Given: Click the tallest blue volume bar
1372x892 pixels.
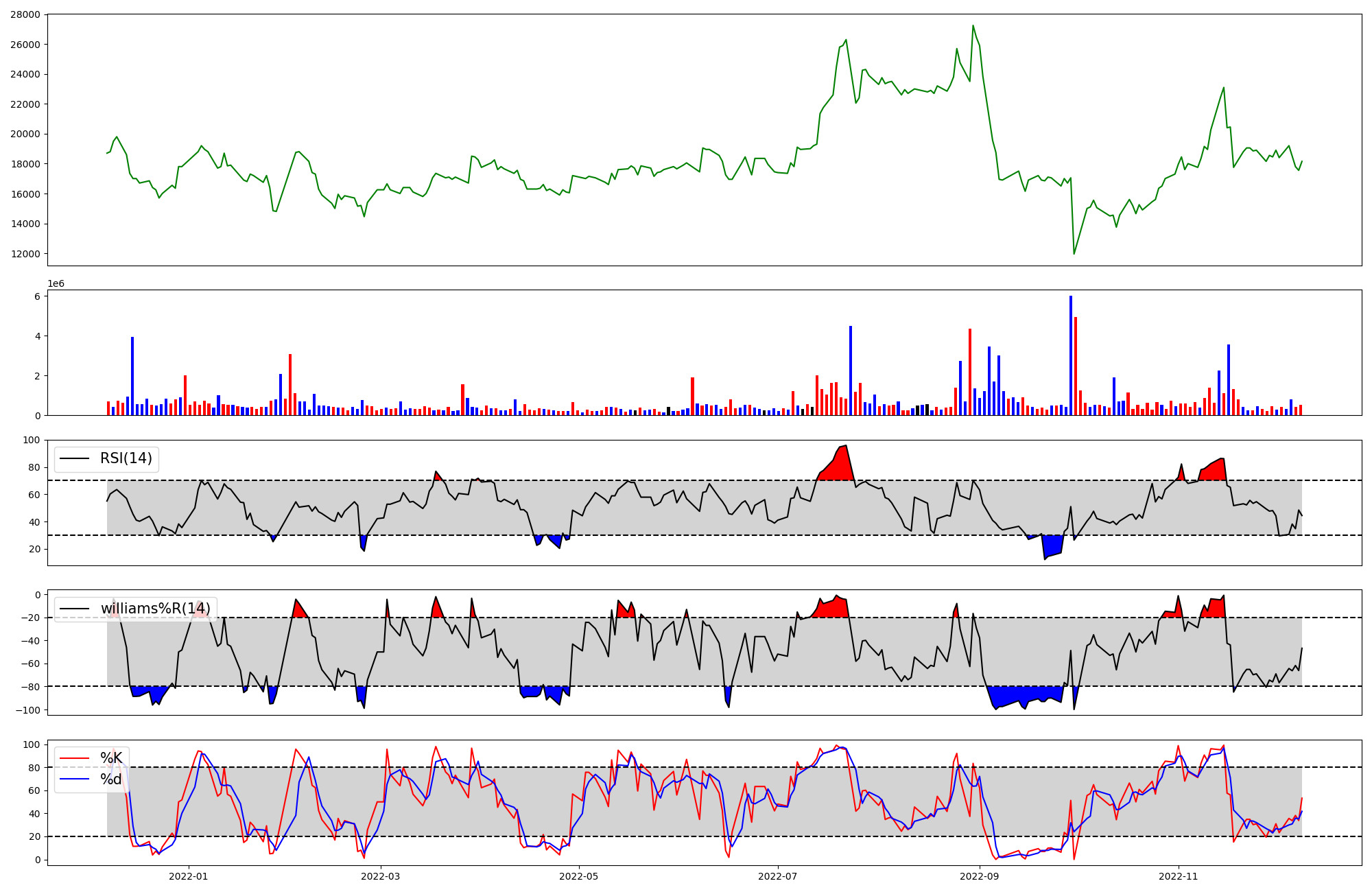Looking at the screenshot, I should pyautogui.click(x=1071, y=357).
